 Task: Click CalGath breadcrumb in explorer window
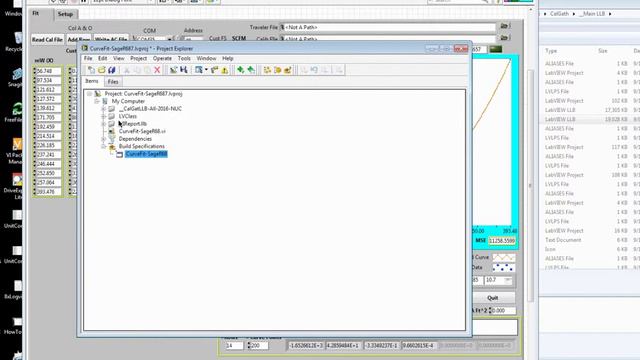tap(559, 14)
